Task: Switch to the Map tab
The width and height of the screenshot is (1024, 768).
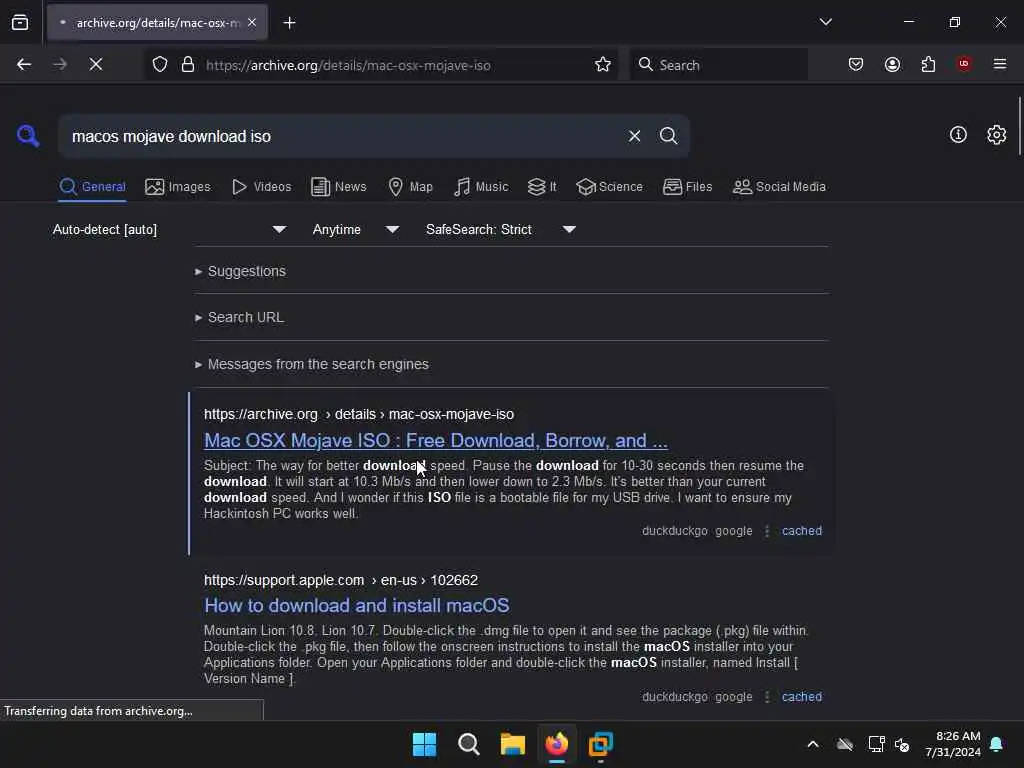Action: coord(411,187)
